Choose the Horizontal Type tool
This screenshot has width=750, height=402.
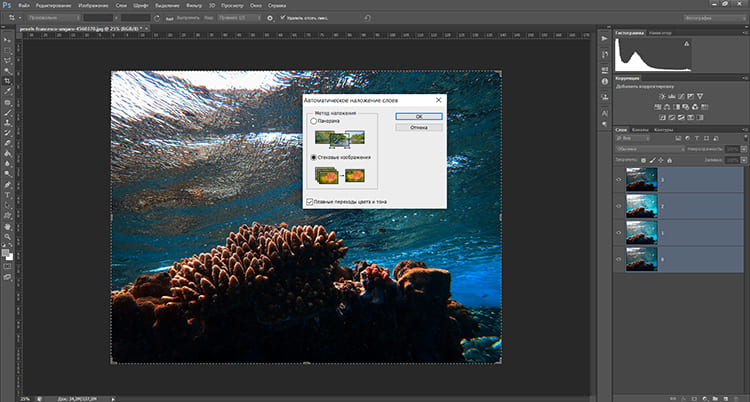click(8, 196)
